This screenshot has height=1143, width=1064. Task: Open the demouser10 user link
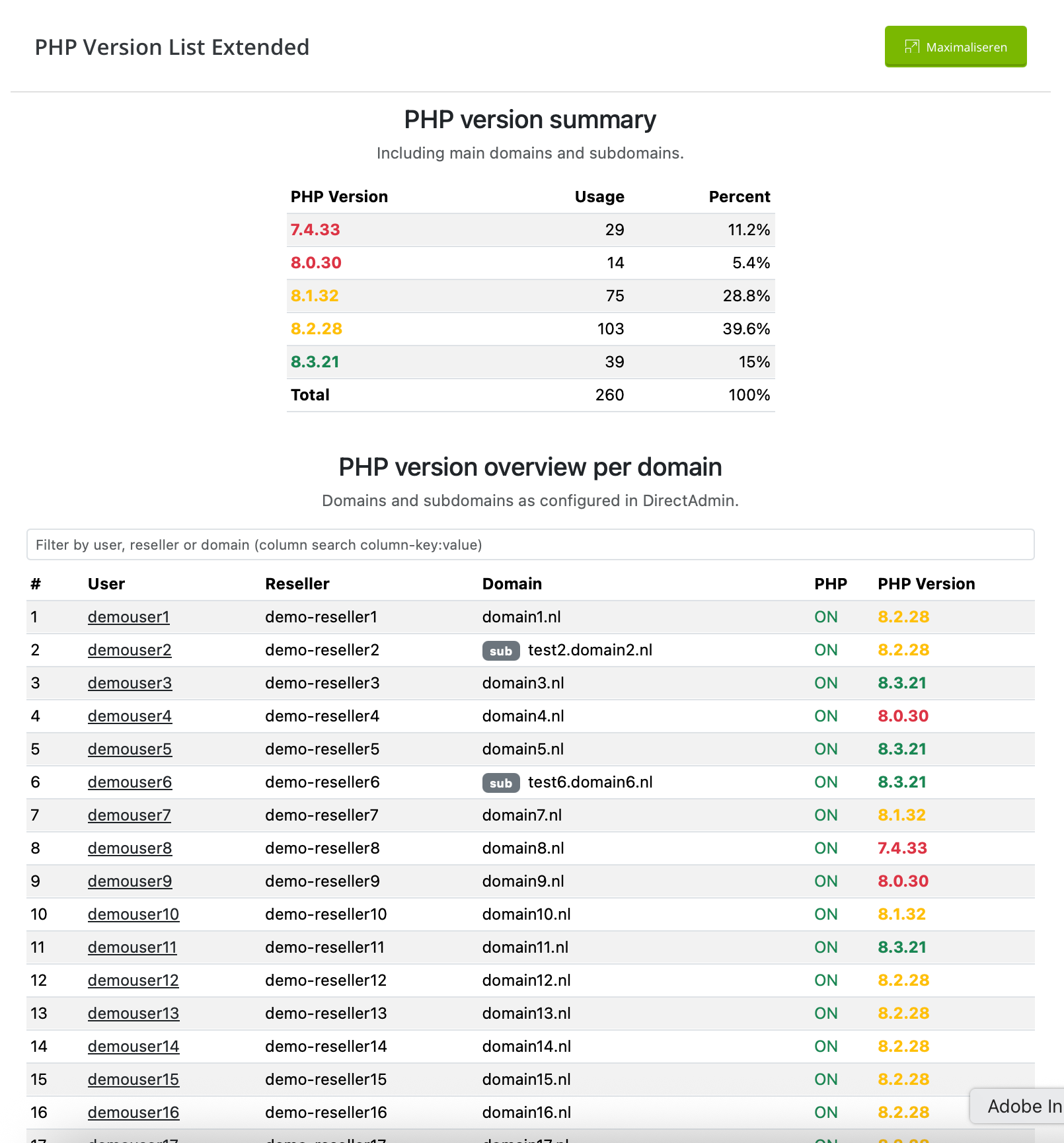click(x=133, y=914)
